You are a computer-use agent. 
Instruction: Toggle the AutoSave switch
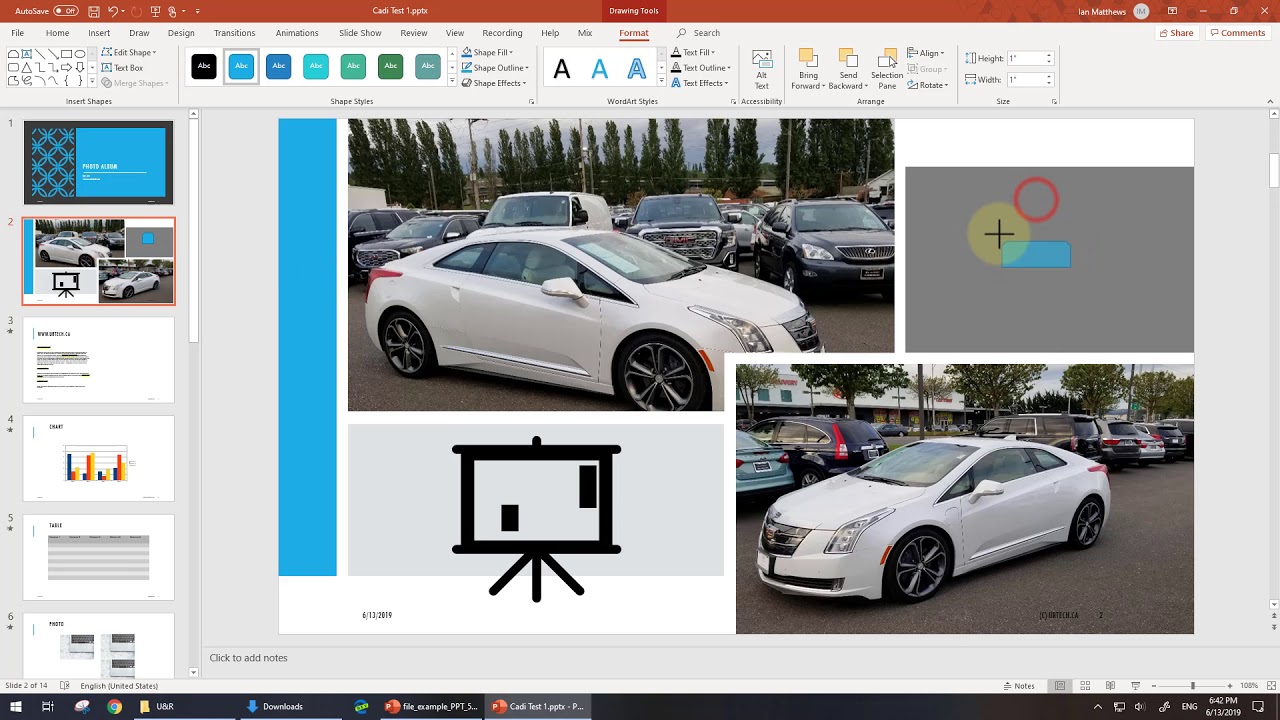66,11
